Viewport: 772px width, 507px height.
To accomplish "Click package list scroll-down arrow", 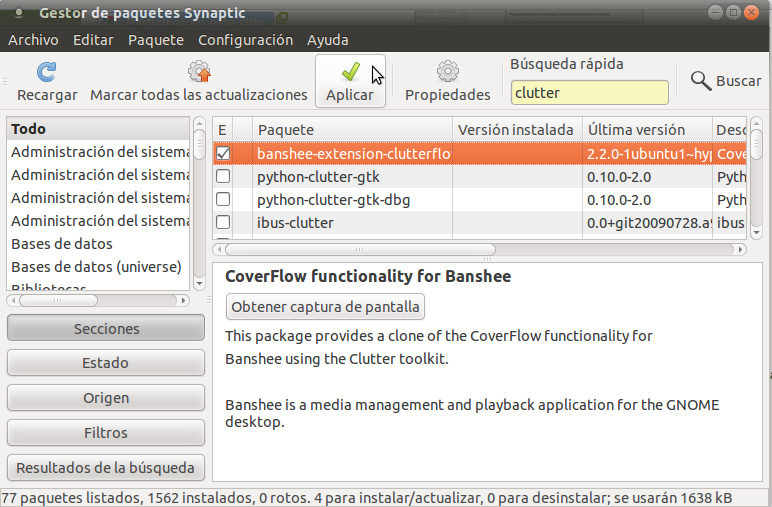I will tap(757, 233).
